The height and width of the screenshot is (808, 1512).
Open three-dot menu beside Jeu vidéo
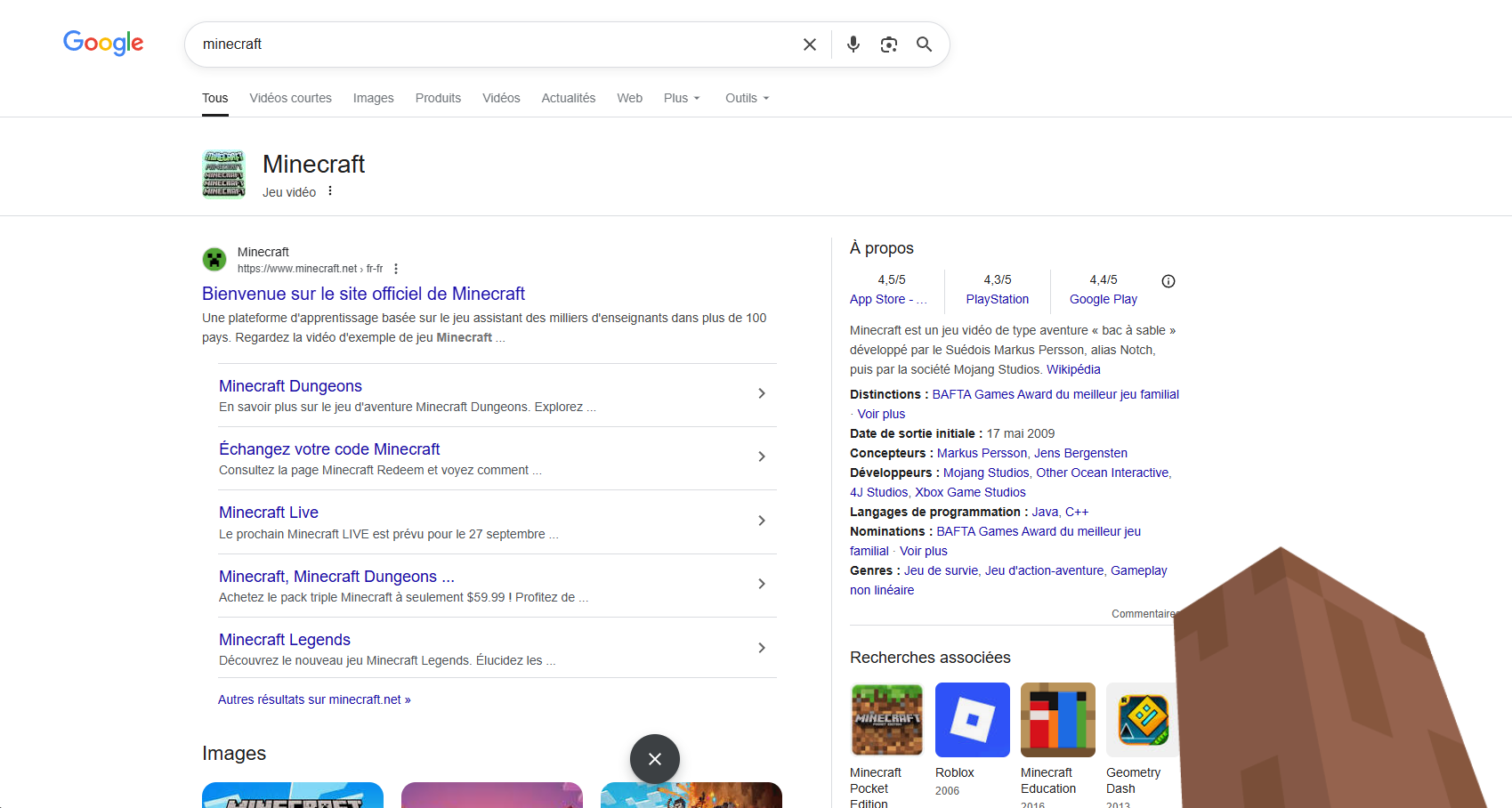[330, 191]
